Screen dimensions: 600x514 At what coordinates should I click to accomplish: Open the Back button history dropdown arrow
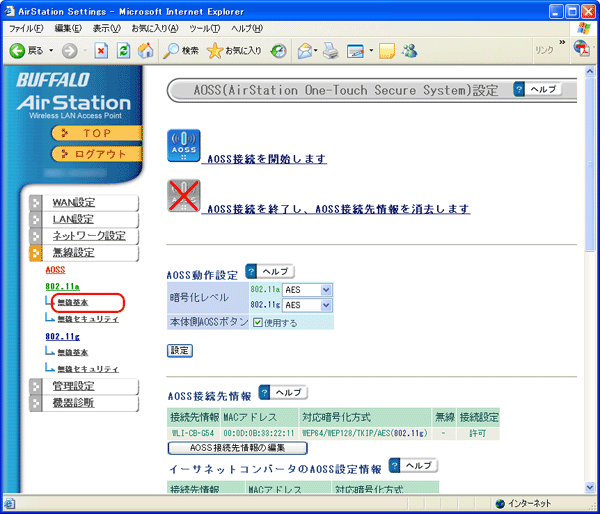51,51
